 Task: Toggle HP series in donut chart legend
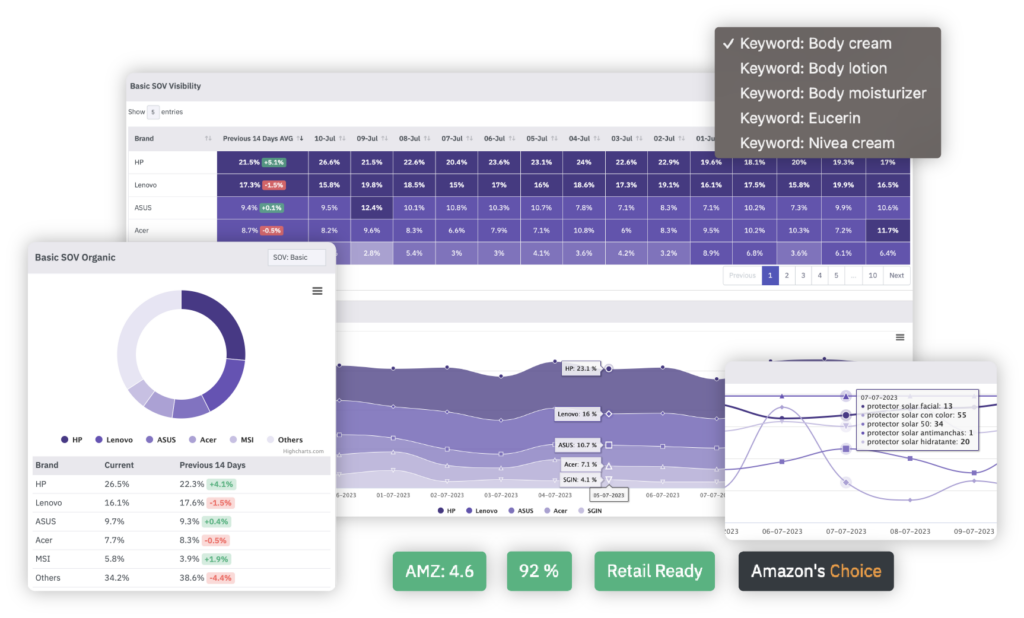coord(71,440)
